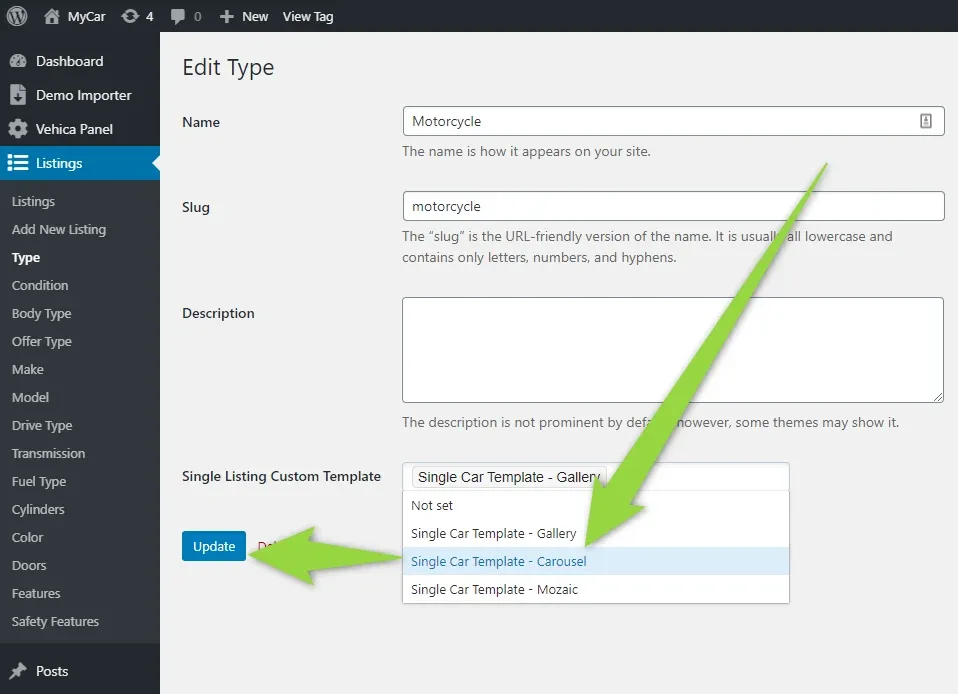The width and height of the screenshot is (958, 694).
Task: Open the Make submenu link
Action: point(28,370)
